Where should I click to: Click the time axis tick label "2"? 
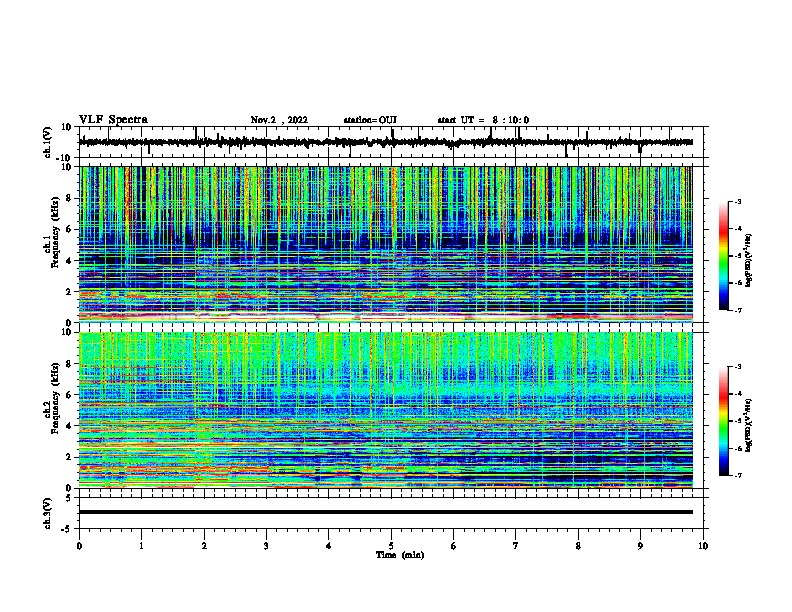[204, 546]
